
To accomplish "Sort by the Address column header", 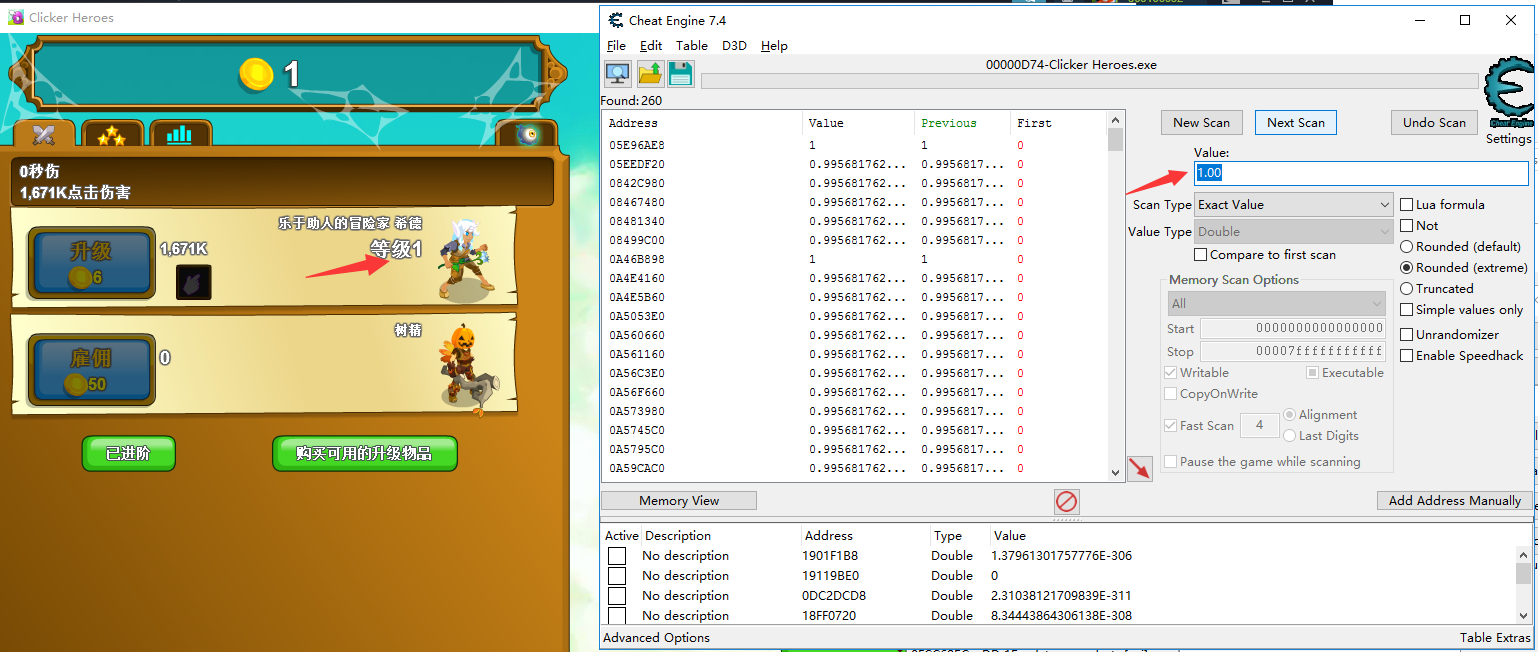I will click(633, 123).
